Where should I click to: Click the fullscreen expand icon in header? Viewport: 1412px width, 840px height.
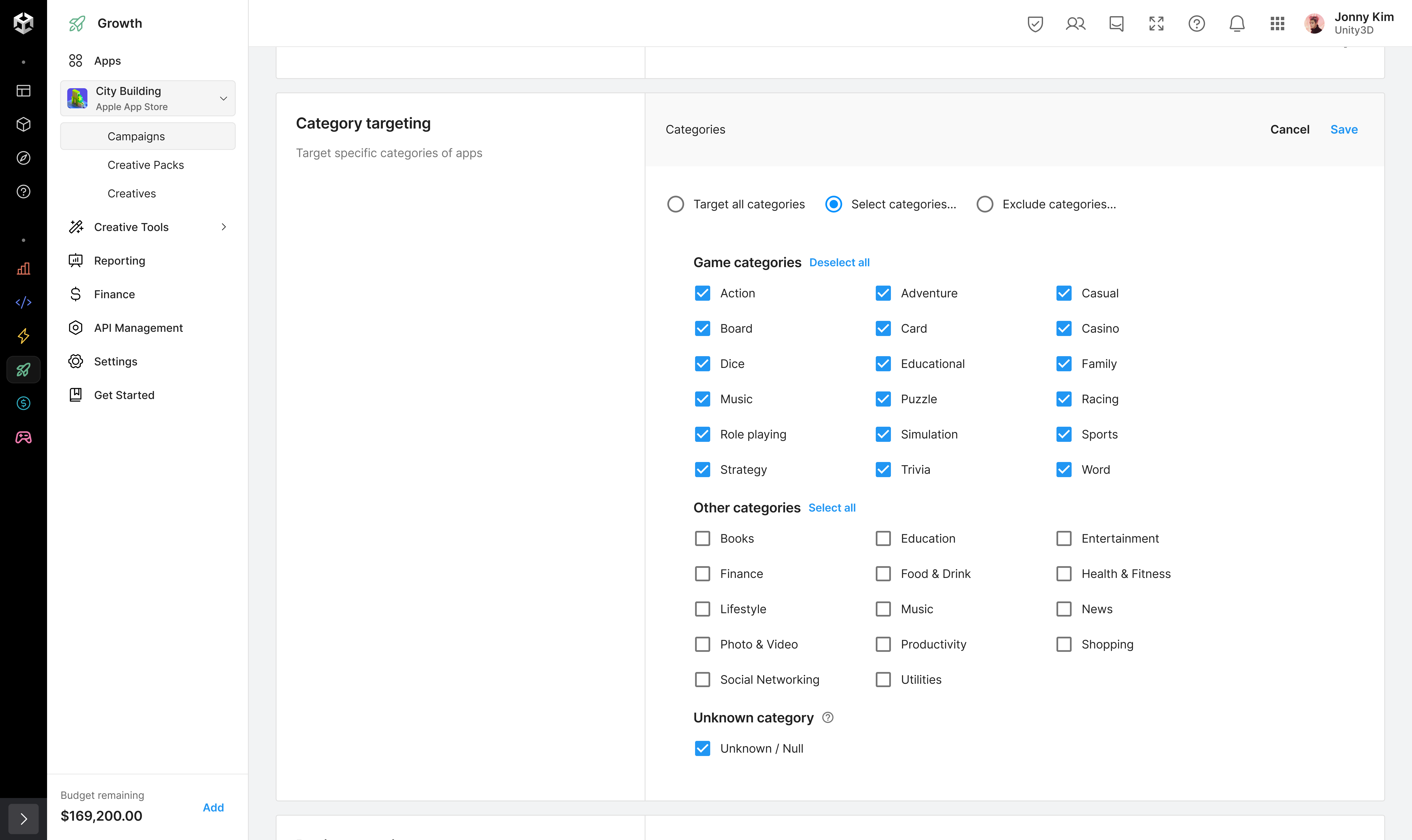coord(1156,24)
